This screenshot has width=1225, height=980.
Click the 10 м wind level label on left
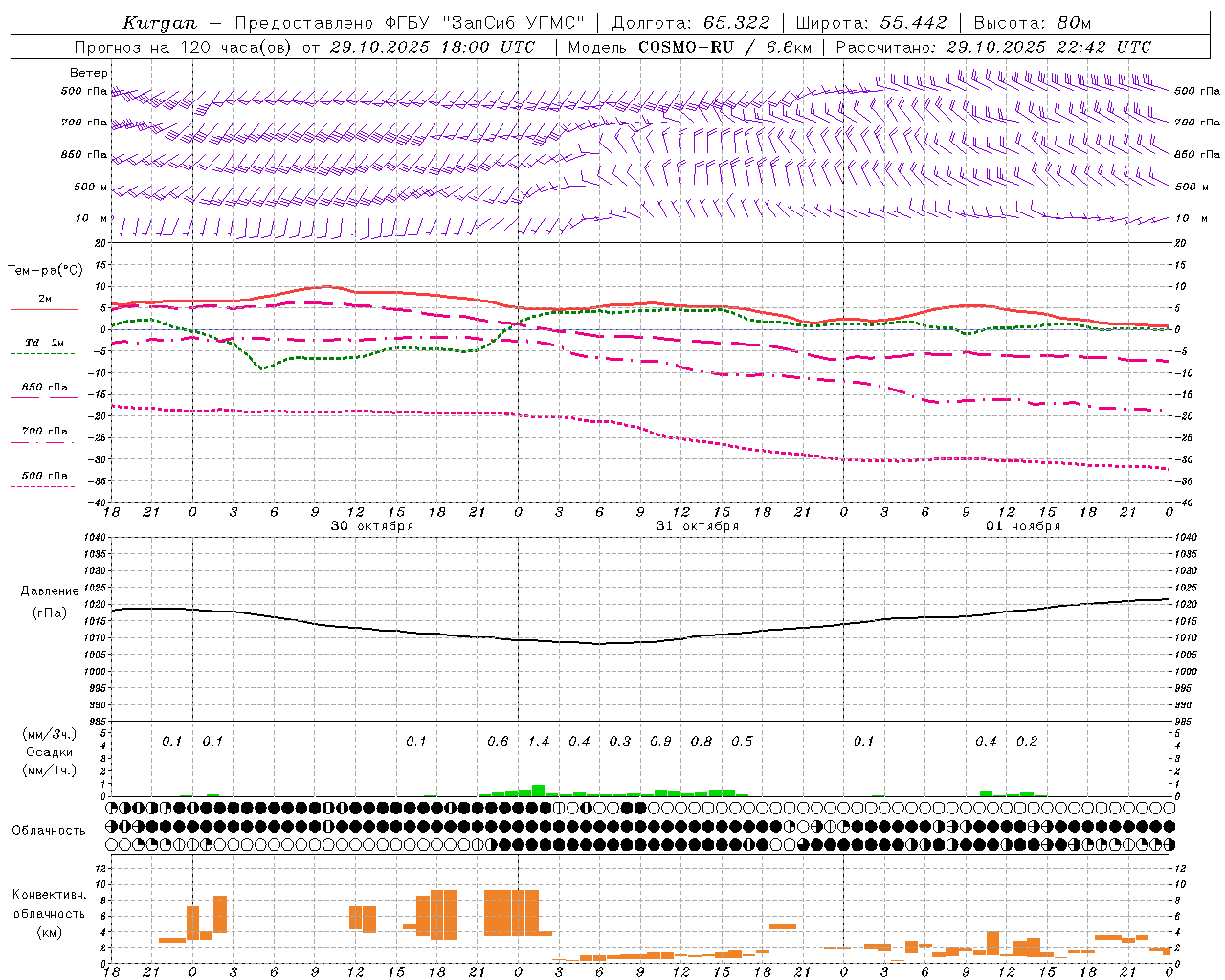(x=91, y=218)
